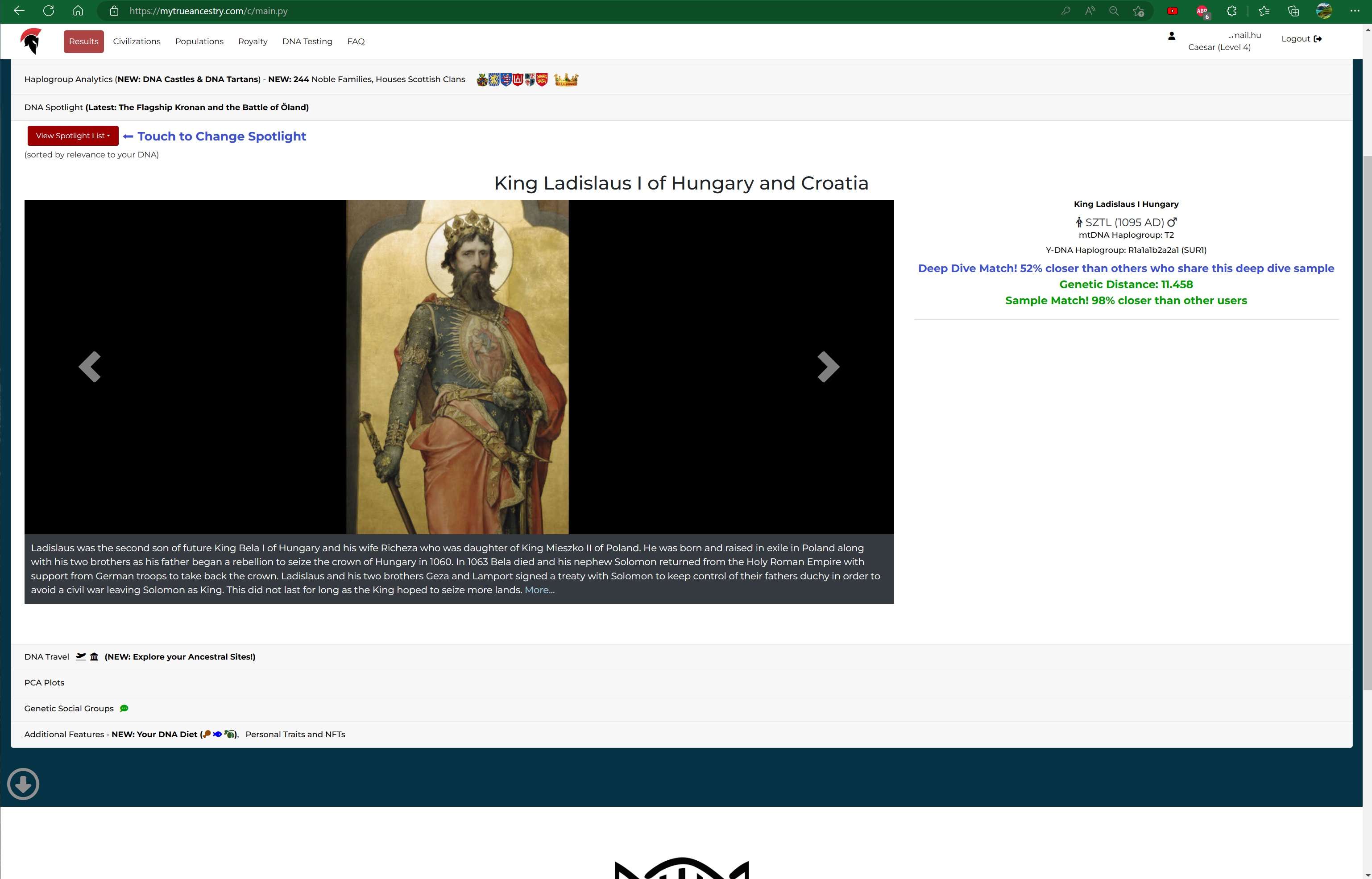Click the Logout link
1372x879 pixels.
(x=1301, y=39)
